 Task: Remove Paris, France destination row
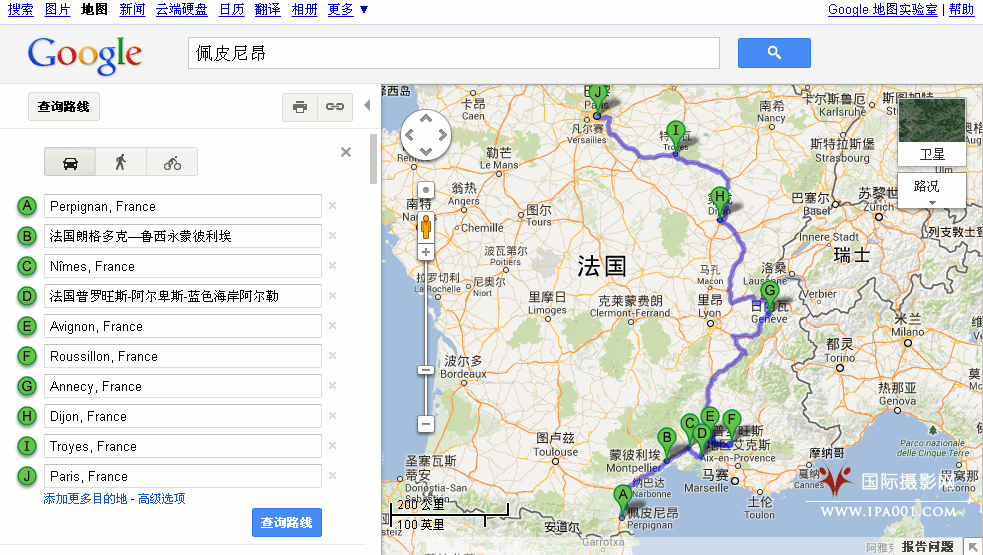332,476
